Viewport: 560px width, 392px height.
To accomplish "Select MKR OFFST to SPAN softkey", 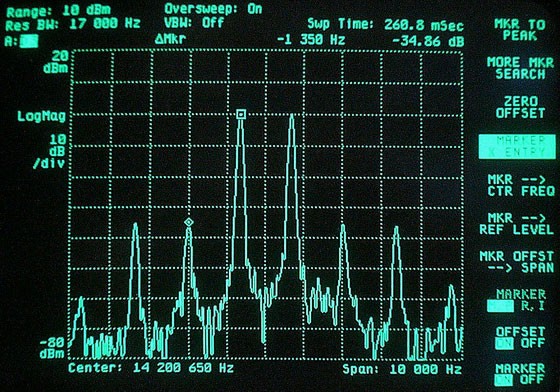I will pos(516,262).
